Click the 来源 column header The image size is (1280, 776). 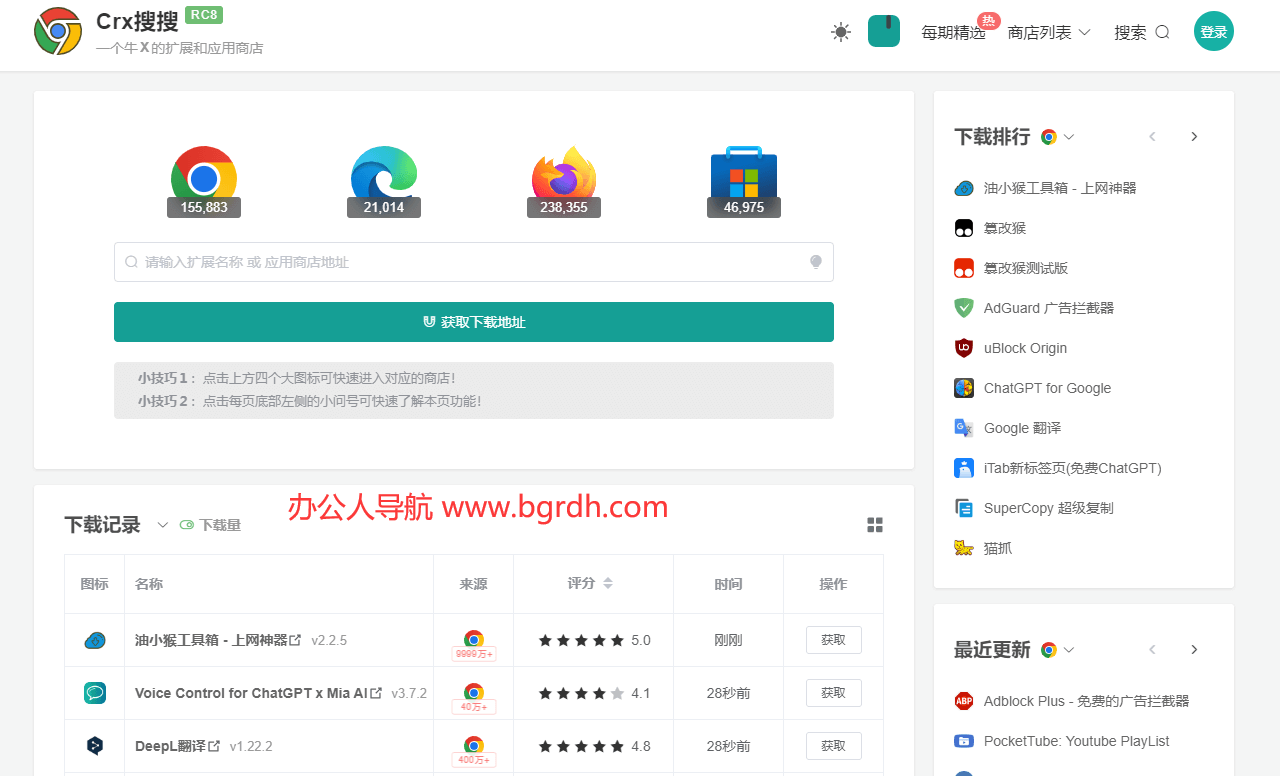(x=473, y=584)
